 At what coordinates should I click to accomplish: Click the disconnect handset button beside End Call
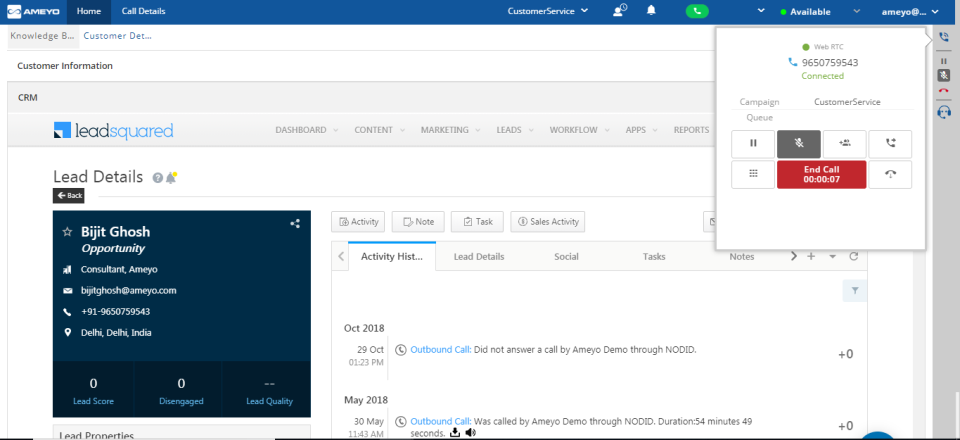(x=890, y=174)
